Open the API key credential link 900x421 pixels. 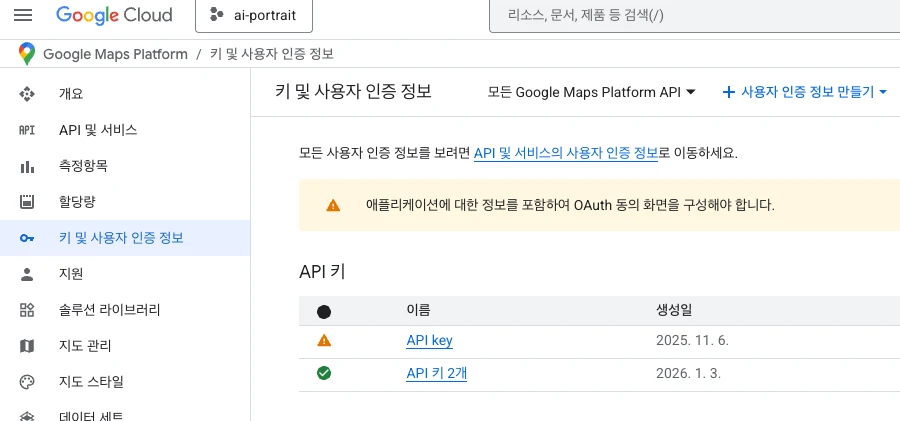point(429,341)
